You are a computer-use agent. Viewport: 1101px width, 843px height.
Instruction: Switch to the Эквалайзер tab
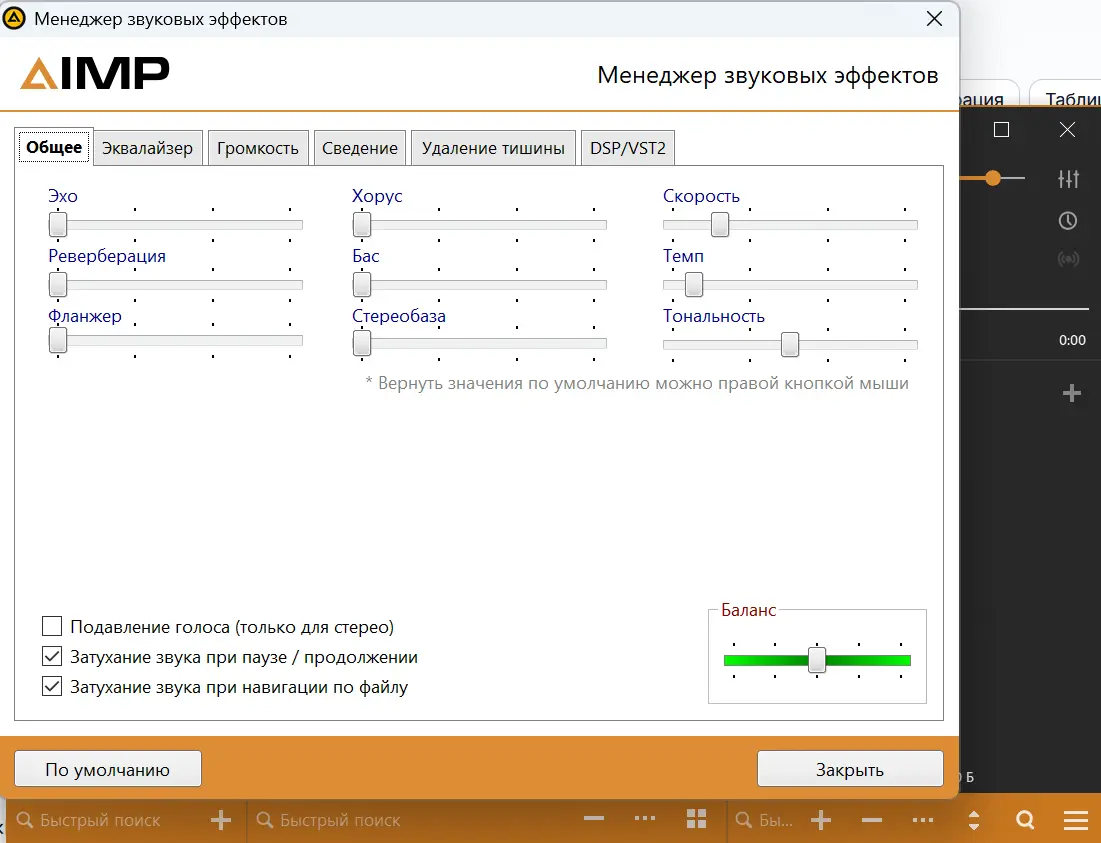click(147, 148)
